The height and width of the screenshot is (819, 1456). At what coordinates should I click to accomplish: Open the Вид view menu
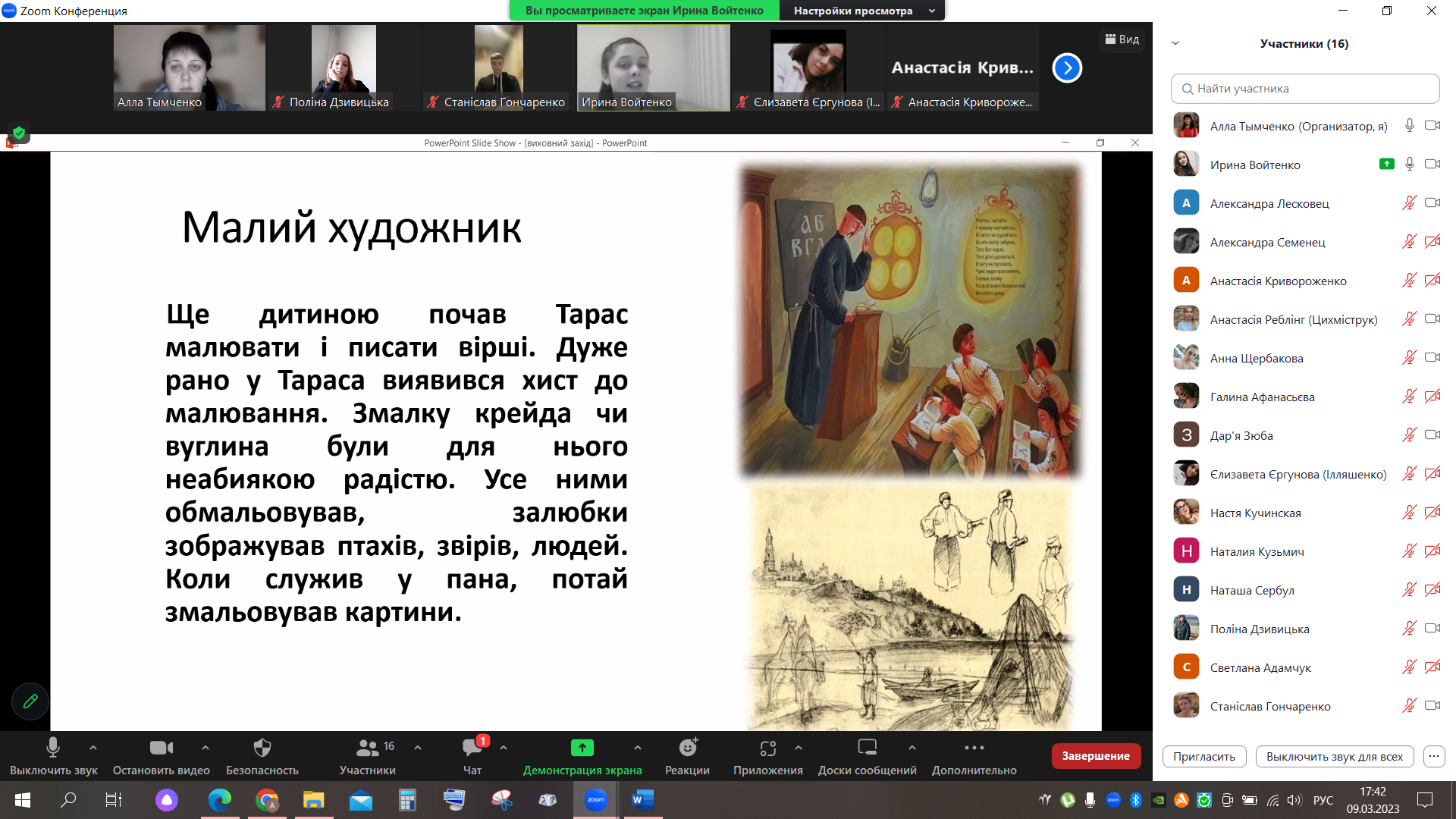(x=1122, y=39)
